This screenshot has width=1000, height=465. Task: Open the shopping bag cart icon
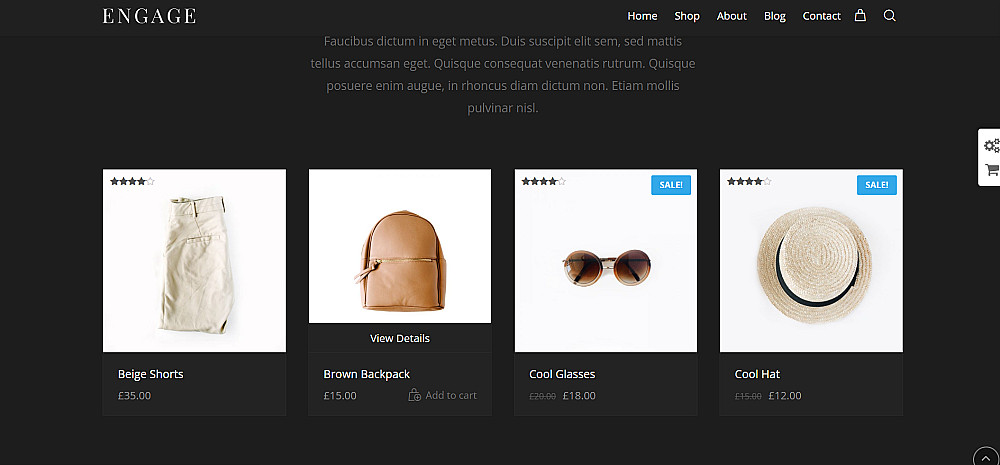point(860,16)
